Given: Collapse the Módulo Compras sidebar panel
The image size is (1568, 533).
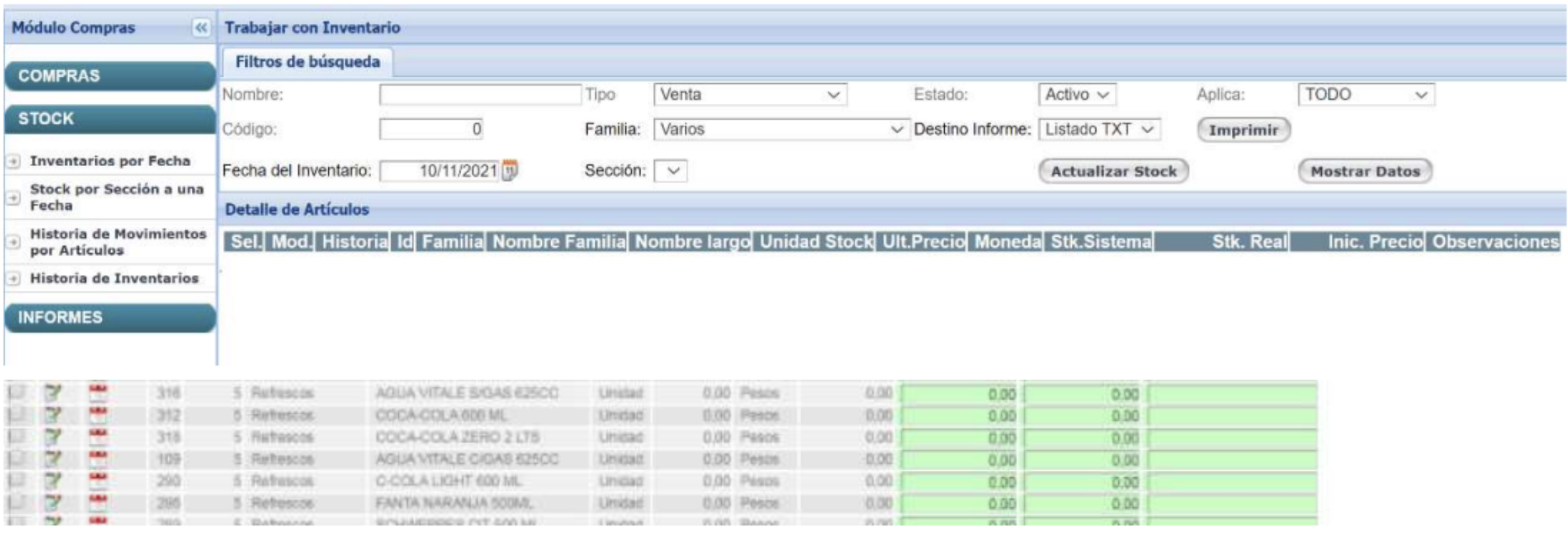Looking at the screenshot, I should (200, 28).
